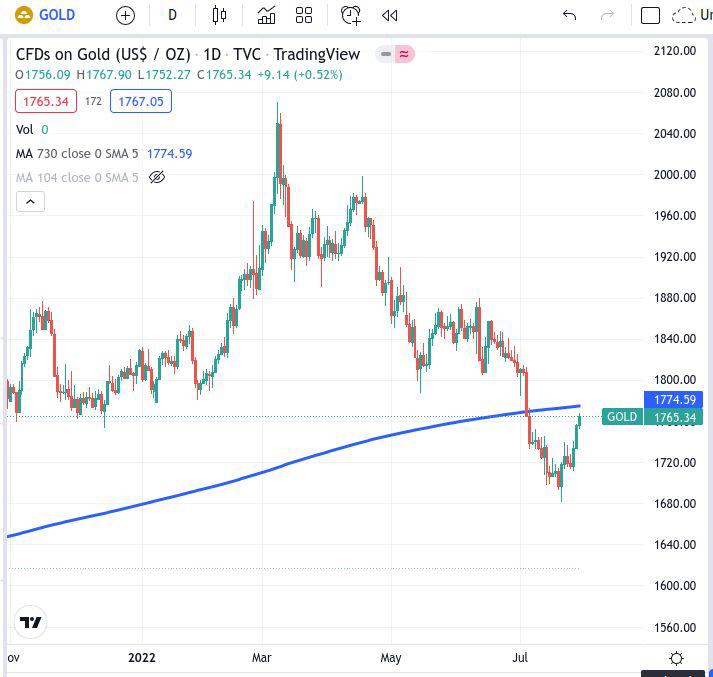The width and height of the screenshot is (713, 677).
Task: Show the hidden MA 104 indicator
Action: [x=157, y=178]
